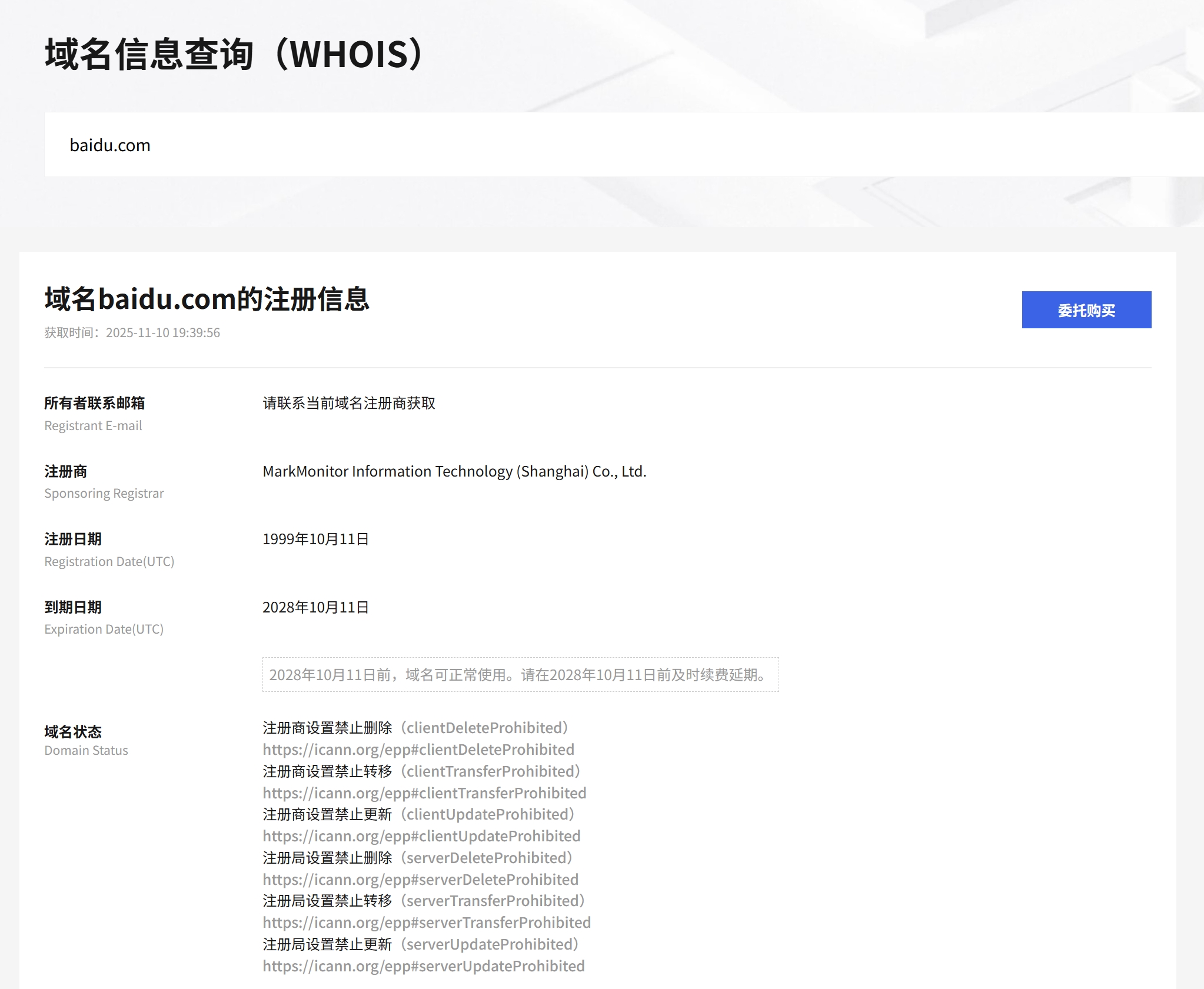Screen dimensions: 1204x989
Task: Open the clientDeleteProhibited ICANN link
Action: coord(418,750)
